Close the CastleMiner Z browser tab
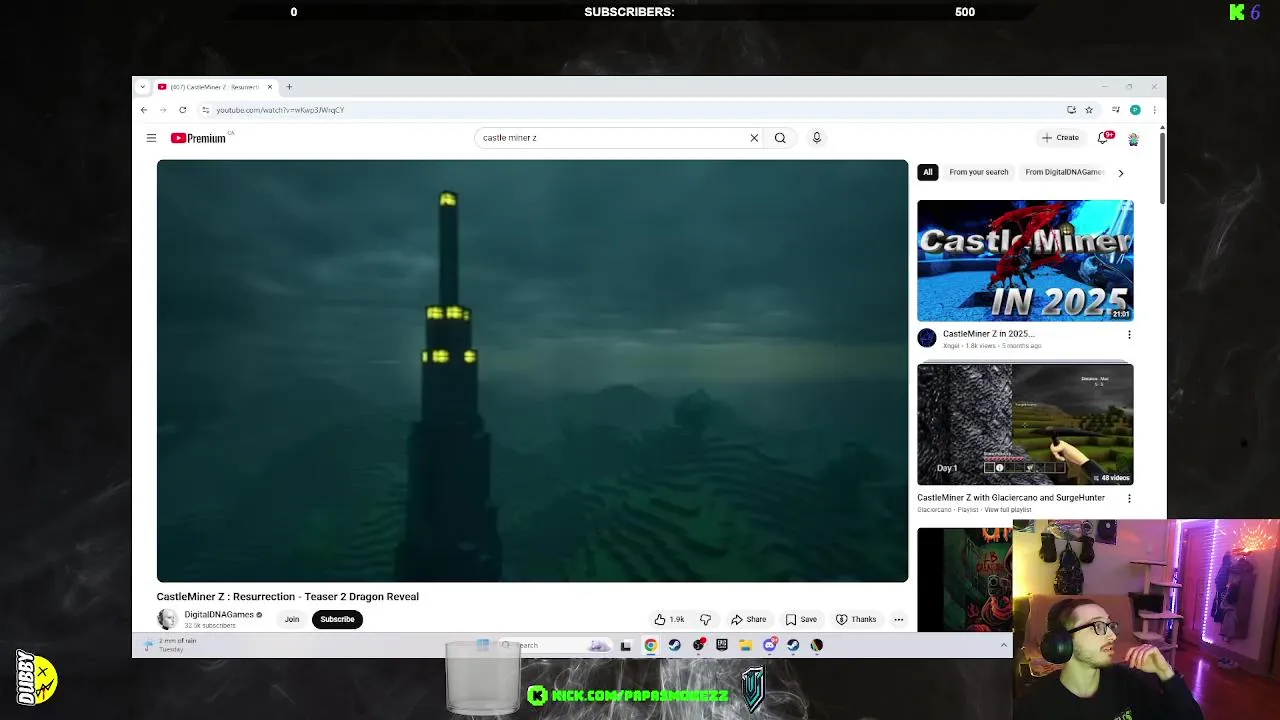Image resolution: width=1280 pixels, height=720 pixels. click(x=269, y=87)
